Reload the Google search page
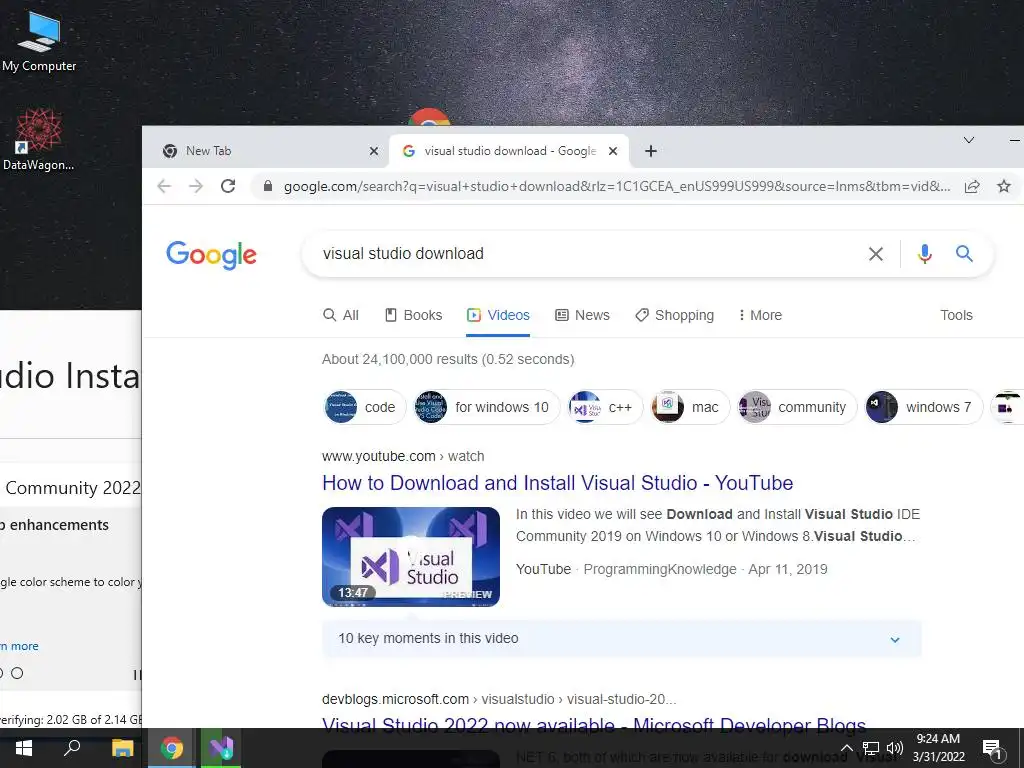This screenshot has width=1024, height=768. pos(228,186)
